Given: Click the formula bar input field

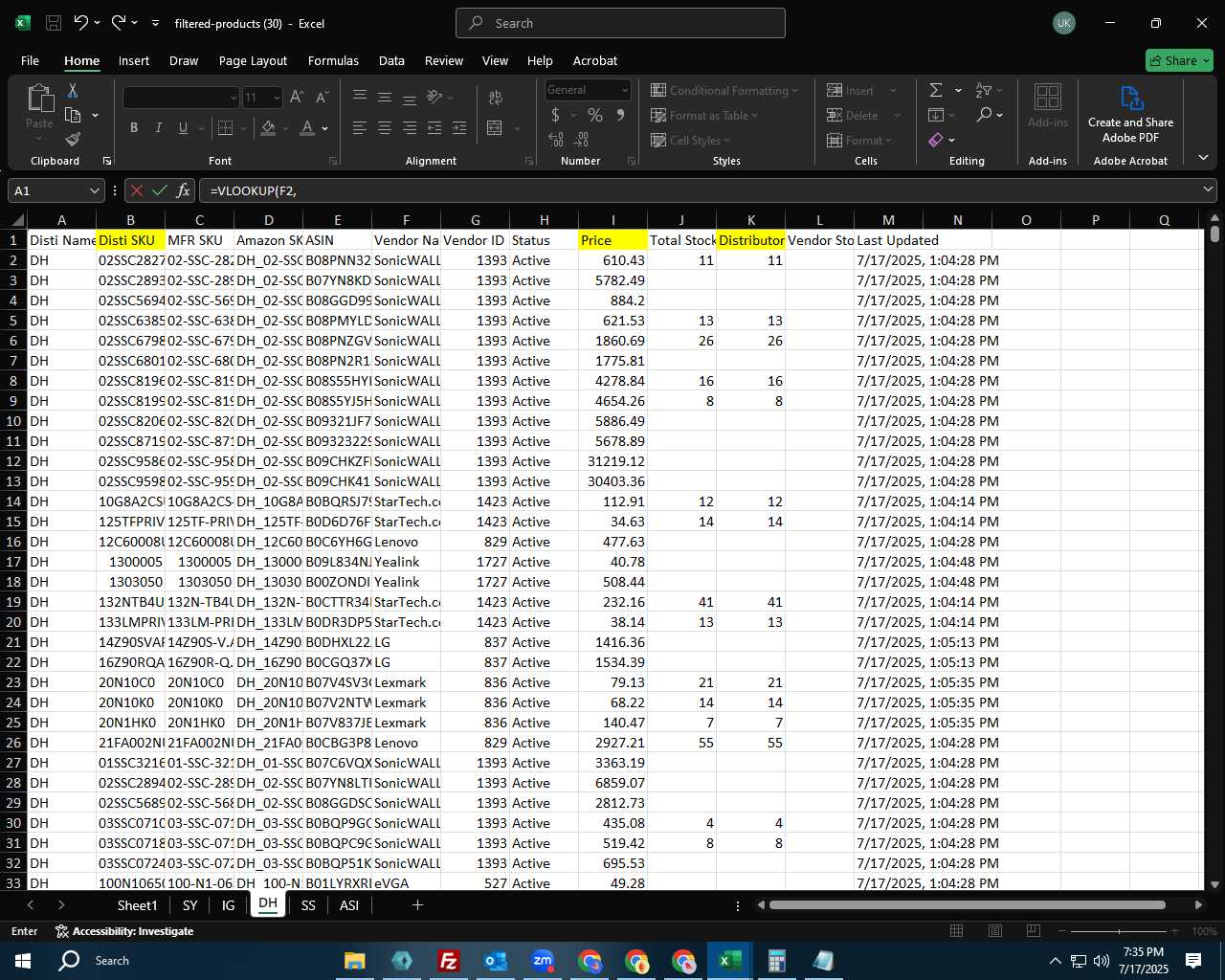Looking at the screenshot, I should click(699, 190).
